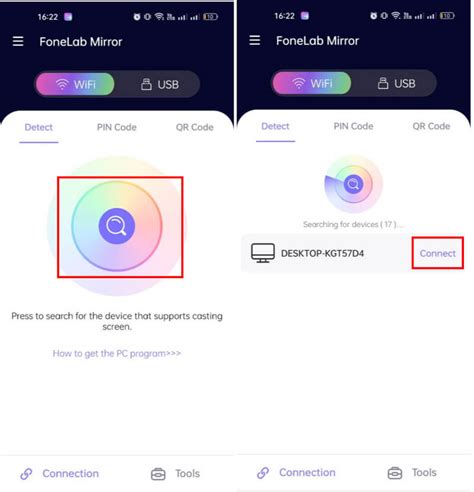Select the DESKTOP-KGT57D4 computer icon

click(263, 253)
